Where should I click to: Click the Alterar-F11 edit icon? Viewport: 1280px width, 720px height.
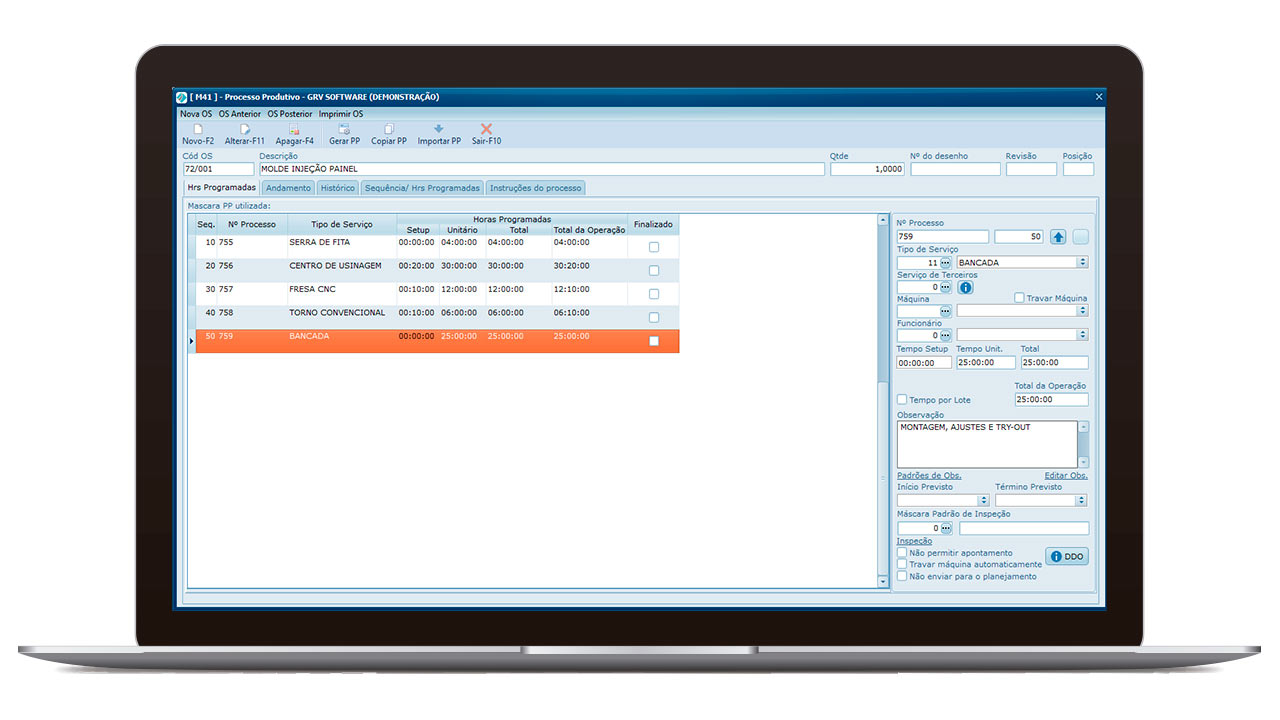(x=245, y=129)
